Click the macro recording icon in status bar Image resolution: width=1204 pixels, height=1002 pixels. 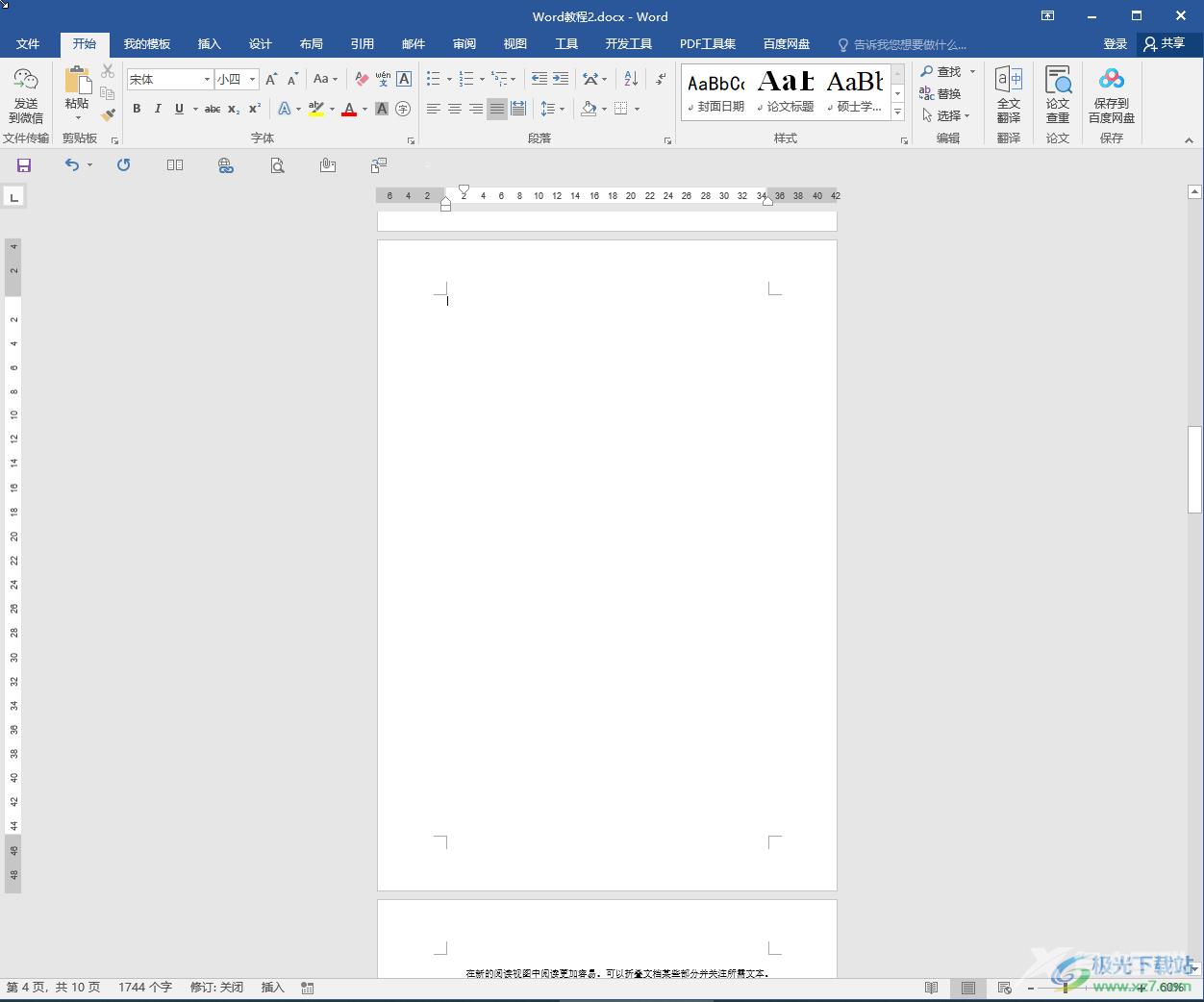308,988
